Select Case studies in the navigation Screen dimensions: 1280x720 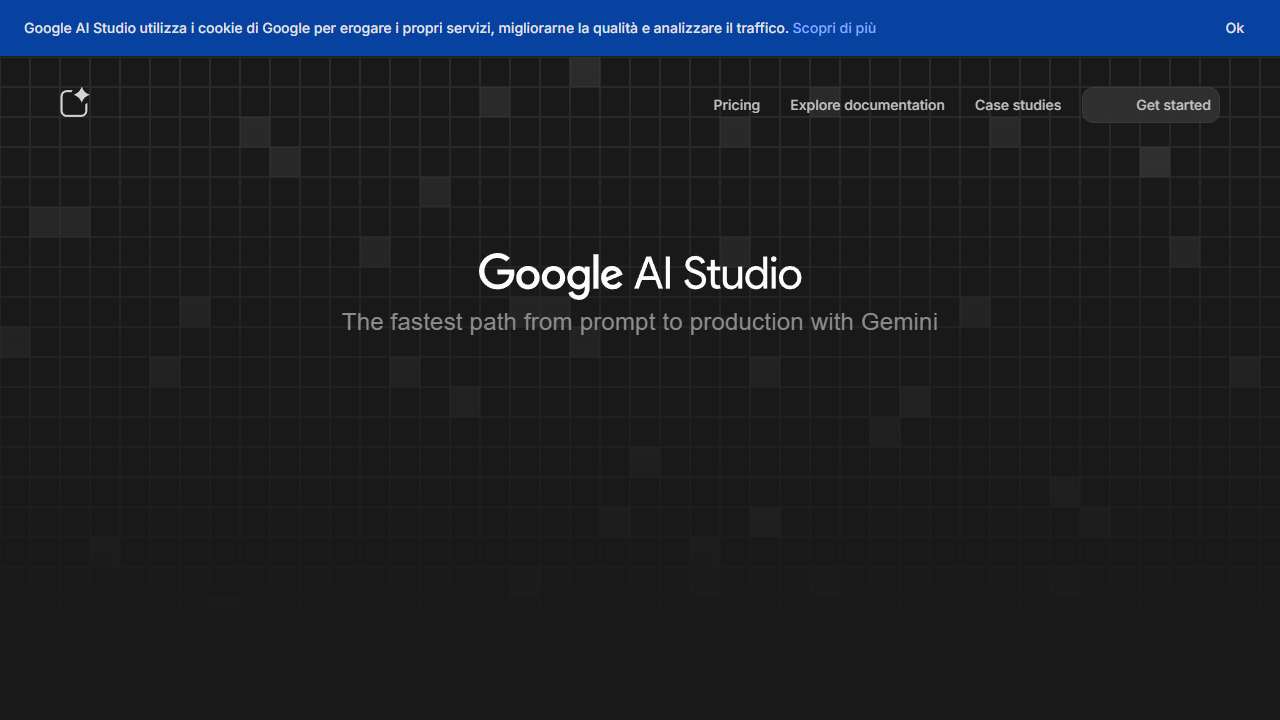1017,104
